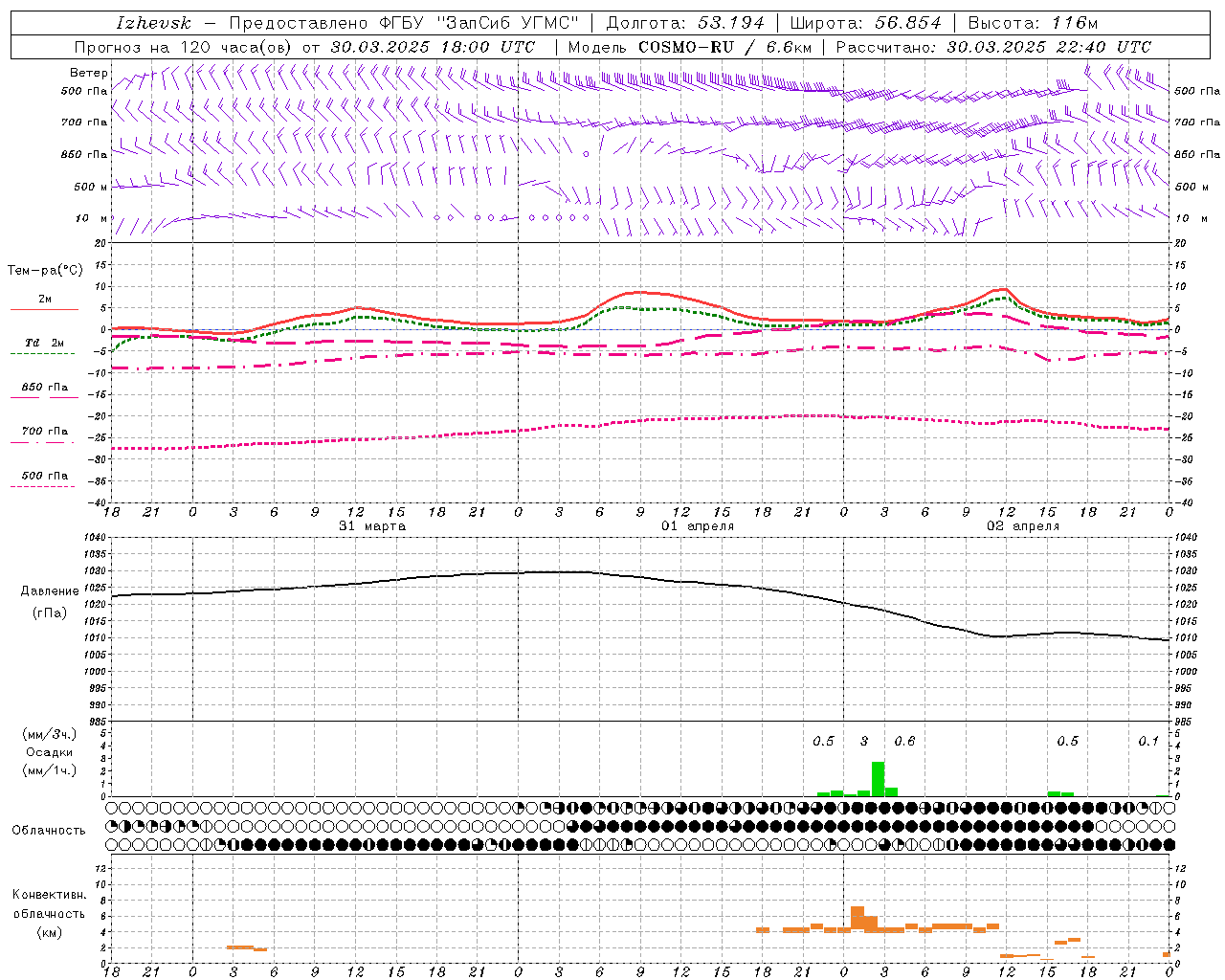Click the "Давление" pressure panel label
This screenshot has height=980, width=1225.
[x=50, y=591]
